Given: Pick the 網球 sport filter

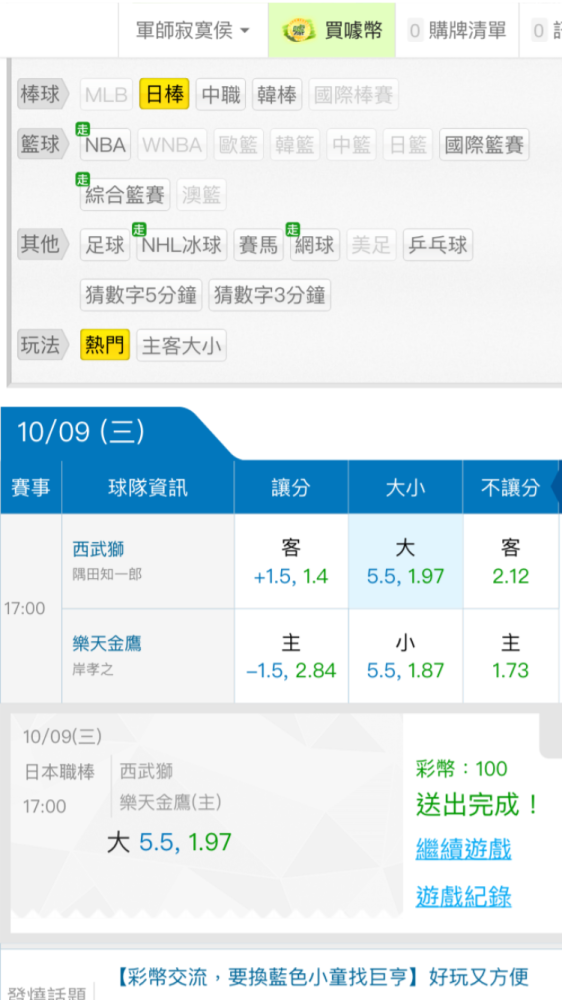Looking at the screenshot, I should 315,245.
